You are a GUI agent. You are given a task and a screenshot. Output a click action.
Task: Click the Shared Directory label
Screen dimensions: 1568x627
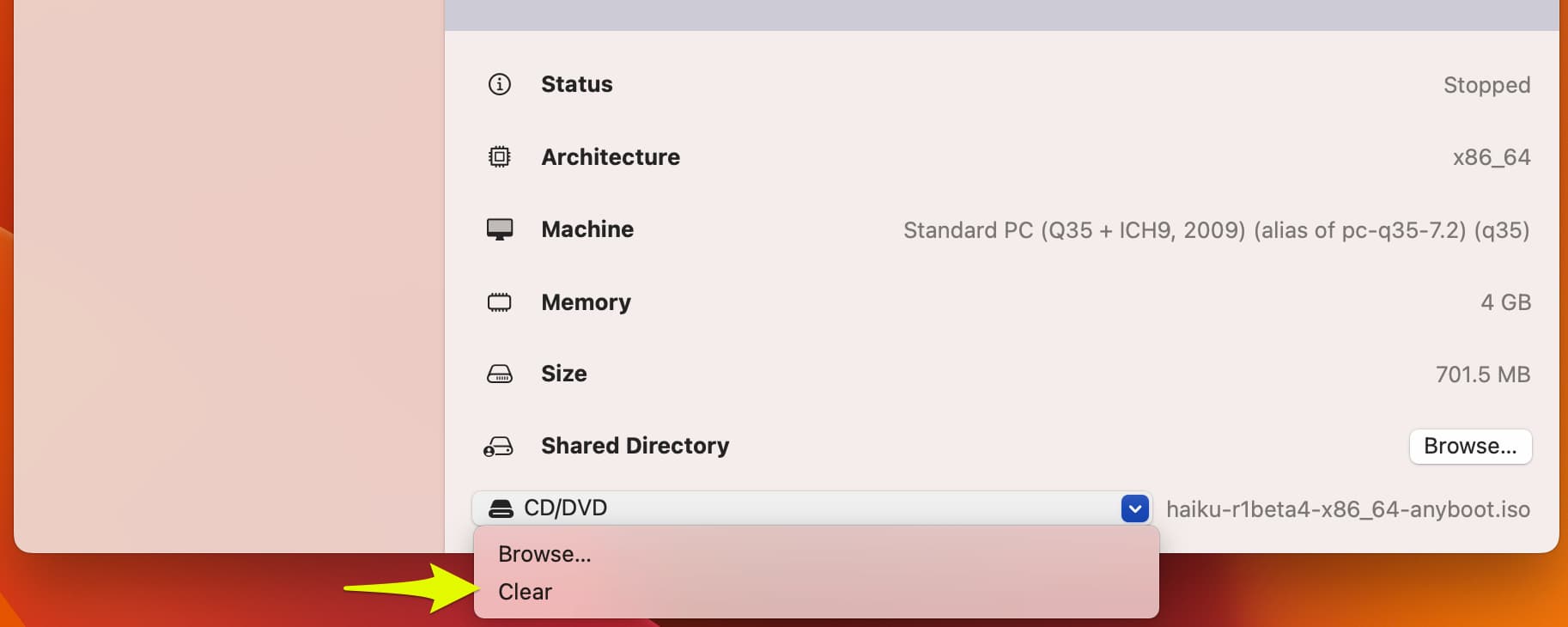pyautogui.click(x=635, y=446)
